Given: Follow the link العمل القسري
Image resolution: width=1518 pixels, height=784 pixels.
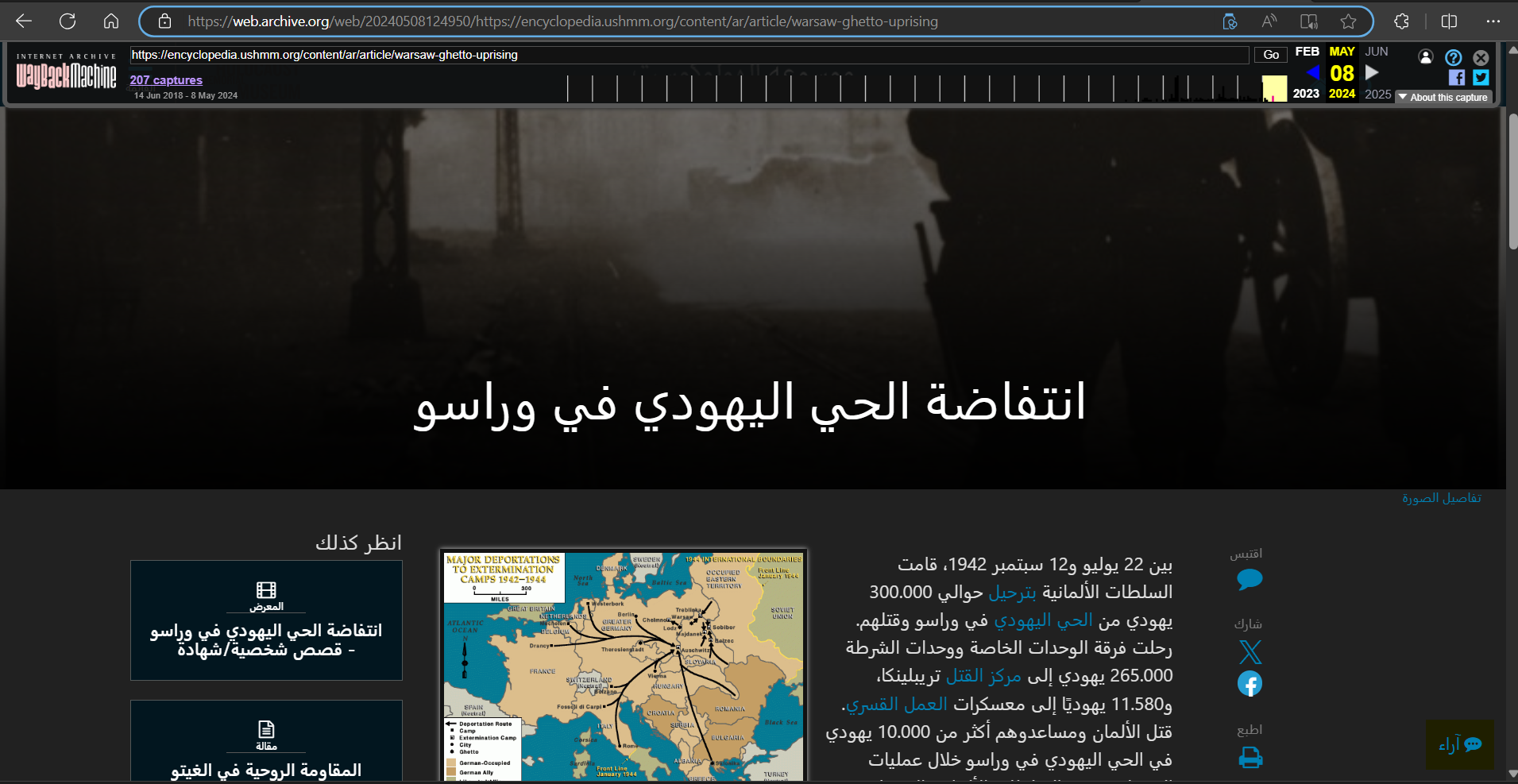Looking at the screenshot, I should (897, 705).
